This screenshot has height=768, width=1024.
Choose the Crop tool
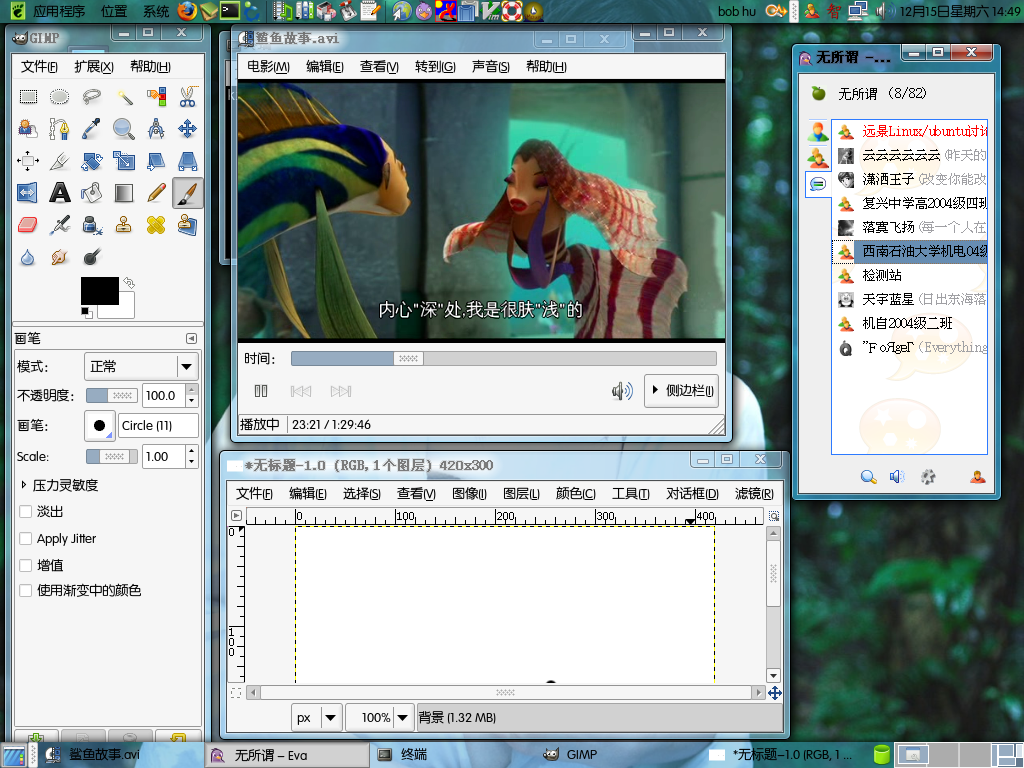coord(59,161)
